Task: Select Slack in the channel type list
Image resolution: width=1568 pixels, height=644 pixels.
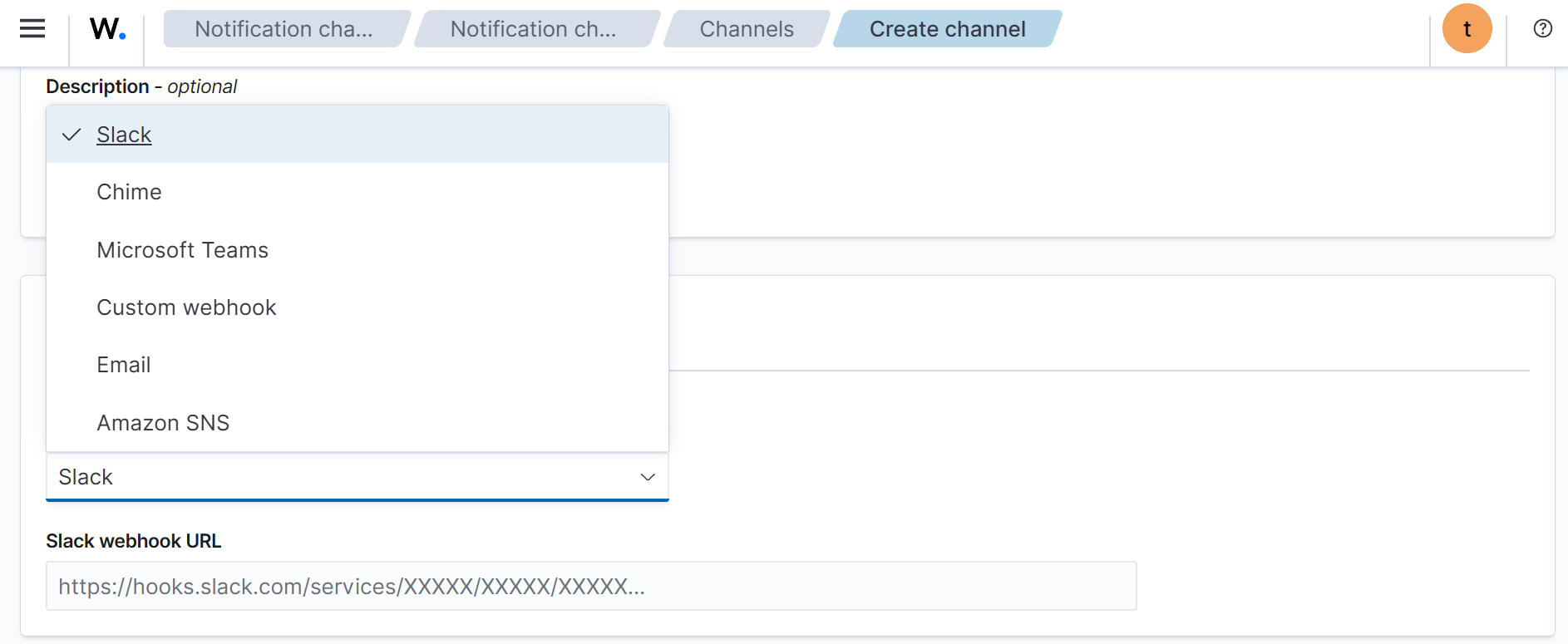Action: [x=357, y=135]
